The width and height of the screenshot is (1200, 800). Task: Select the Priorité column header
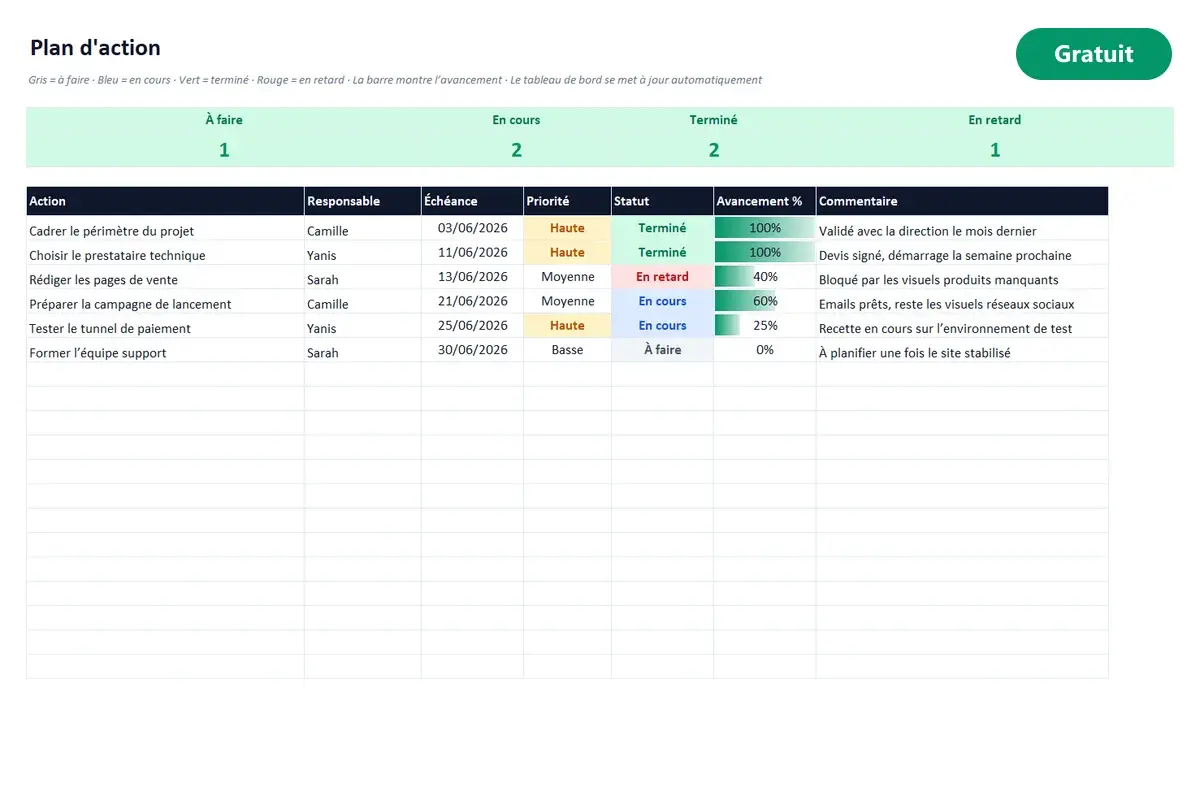point(567,201)
